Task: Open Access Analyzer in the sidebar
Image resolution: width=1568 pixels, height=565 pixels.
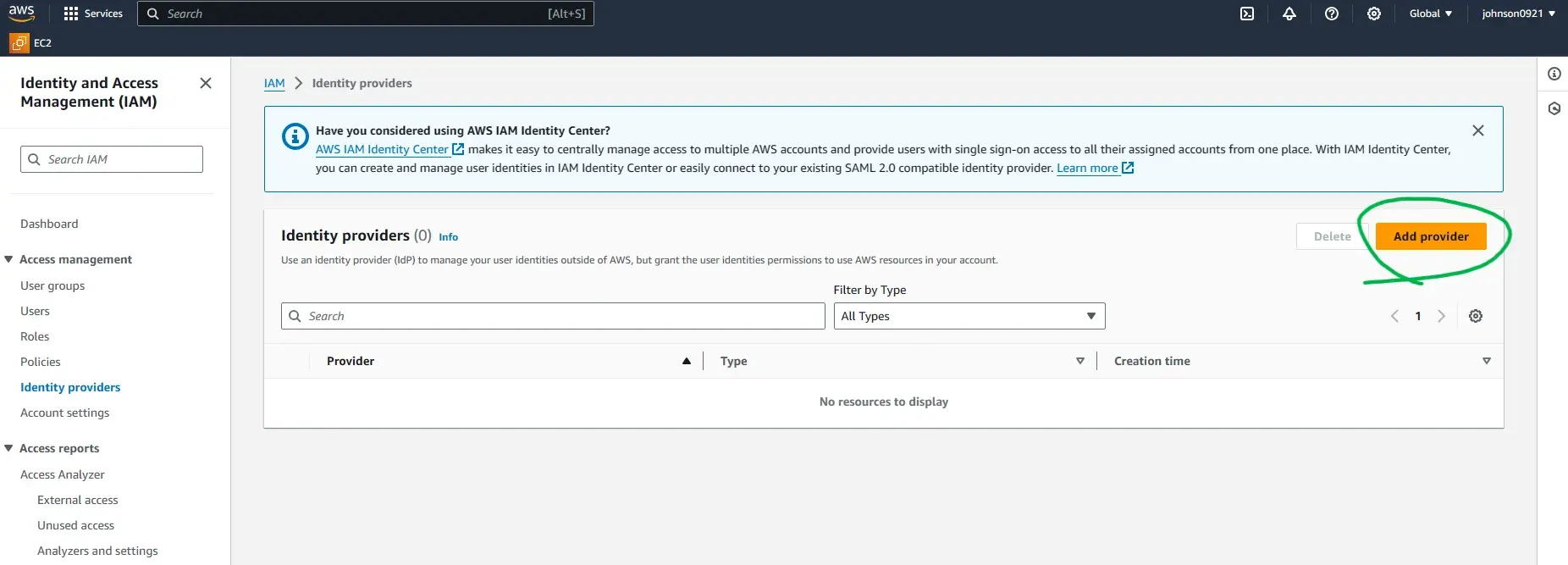Action: (63, 474)
